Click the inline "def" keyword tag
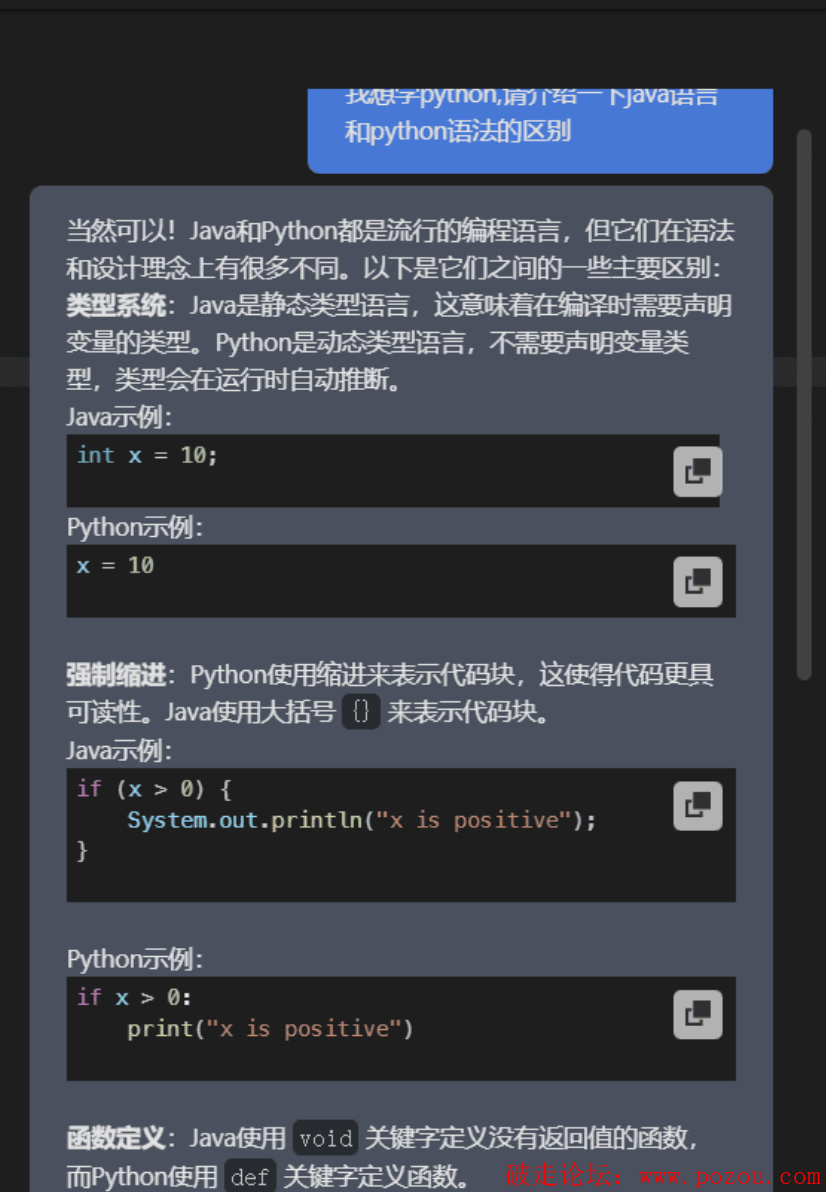The height and width of the screenshot is (1192, 826). coord(250,1177)
